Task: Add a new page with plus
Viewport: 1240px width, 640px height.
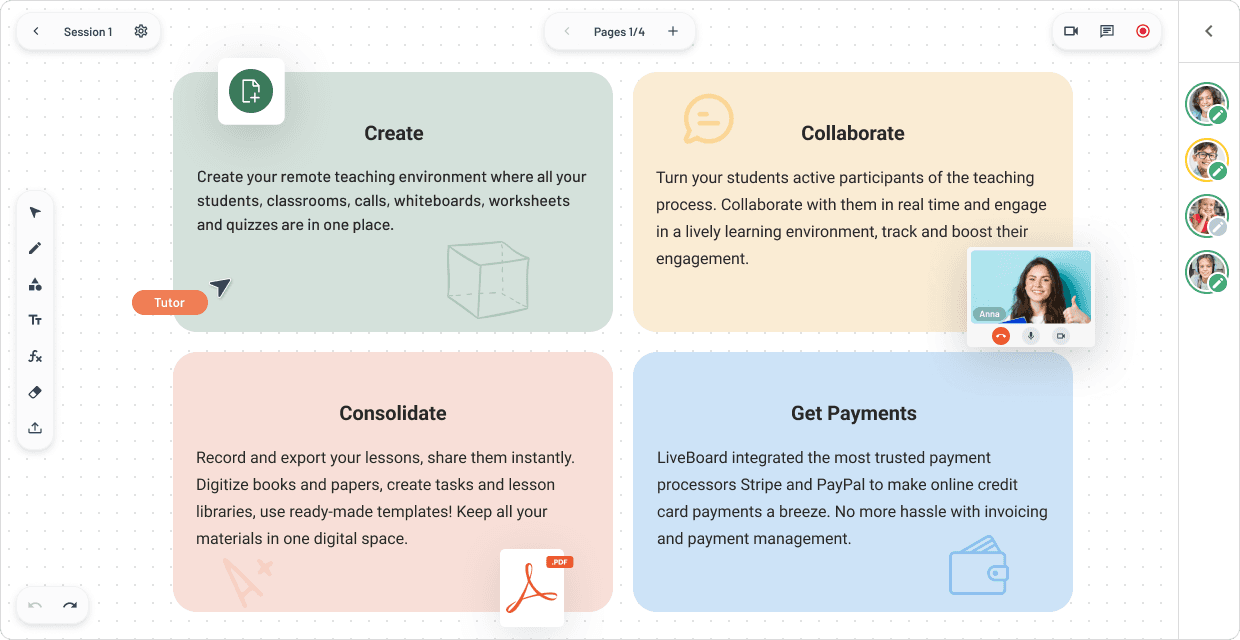Action: click(x=673, y=31)
